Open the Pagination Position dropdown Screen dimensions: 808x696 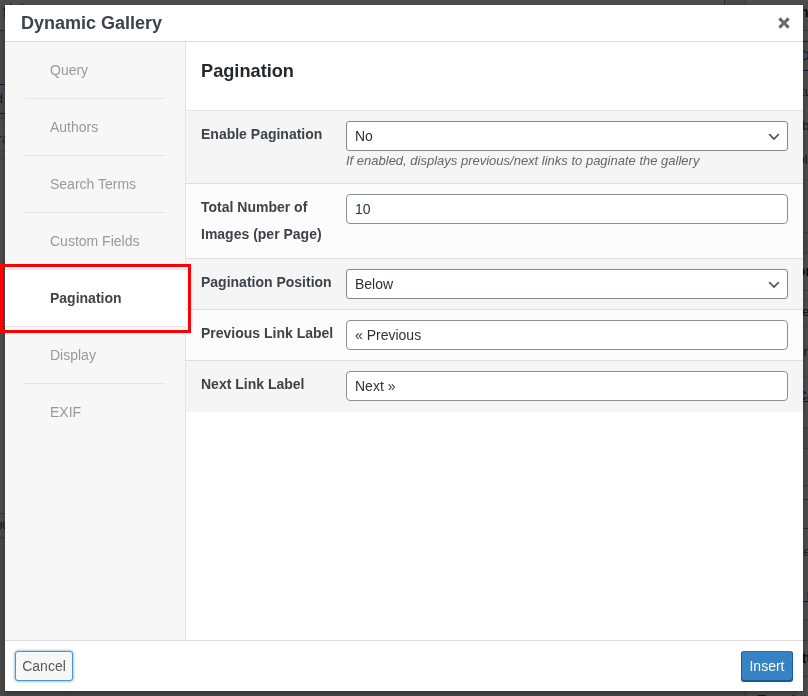(566, 284)
